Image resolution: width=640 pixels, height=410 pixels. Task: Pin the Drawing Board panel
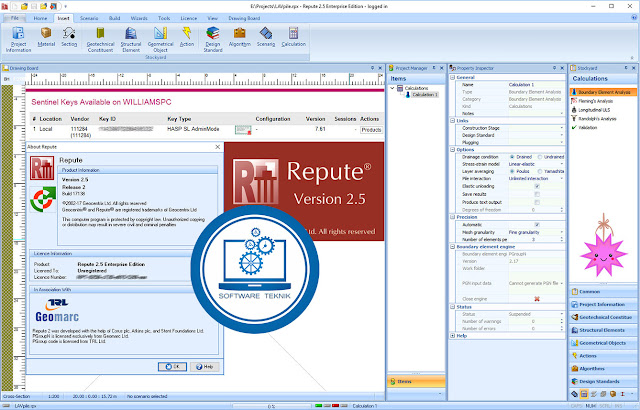coord(372,68)
